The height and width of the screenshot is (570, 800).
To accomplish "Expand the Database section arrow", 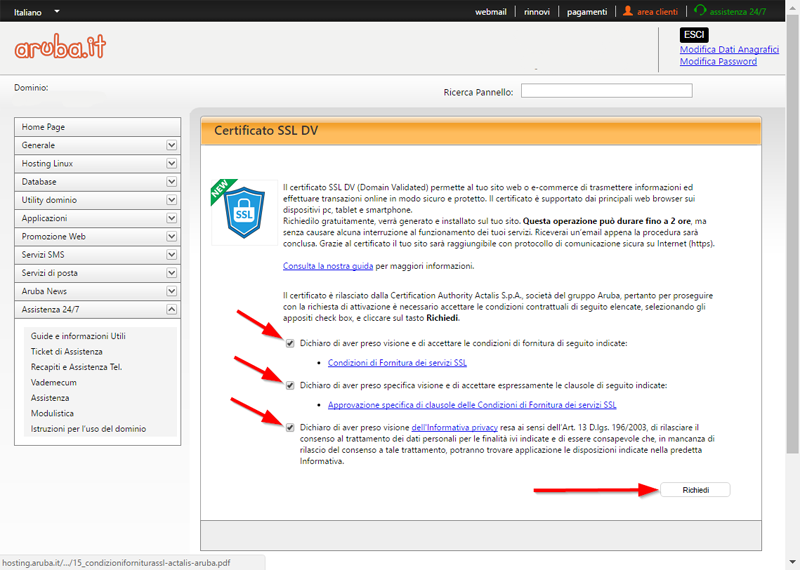I will tap(171, 182).
